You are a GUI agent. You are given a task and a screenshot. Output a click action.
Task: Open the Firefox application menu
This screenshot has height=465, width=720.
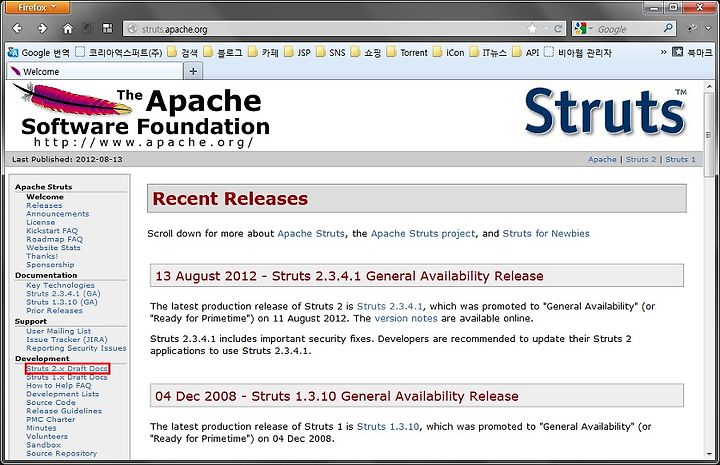37,7
